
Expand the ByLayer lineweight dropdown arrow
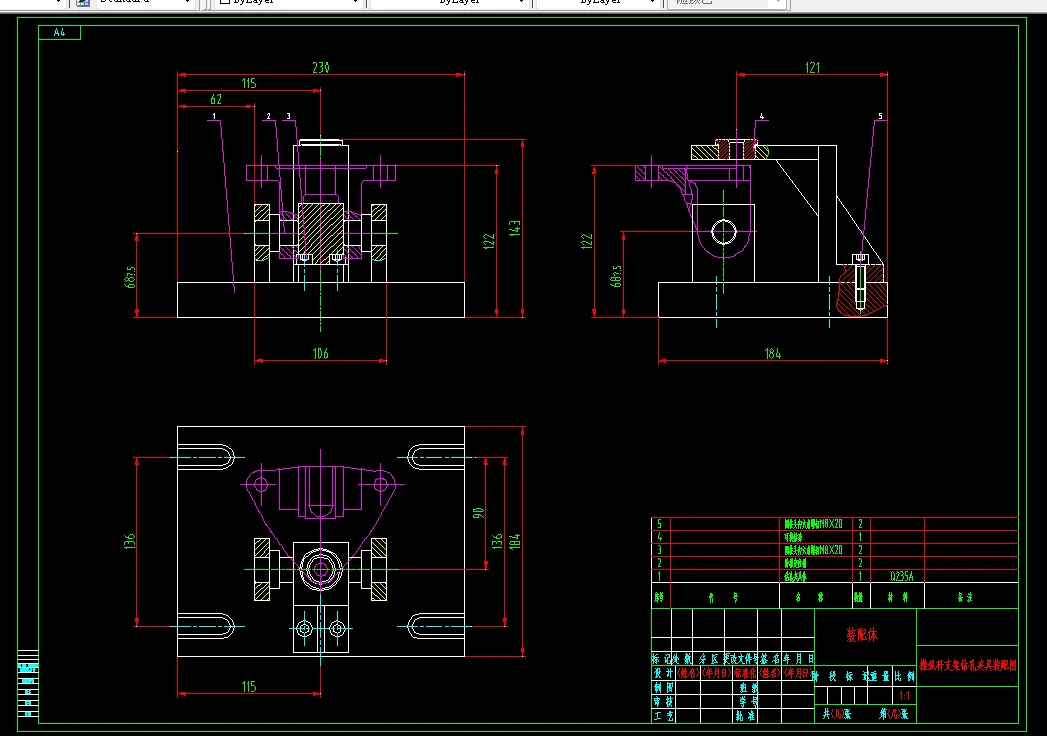[652, 2]
